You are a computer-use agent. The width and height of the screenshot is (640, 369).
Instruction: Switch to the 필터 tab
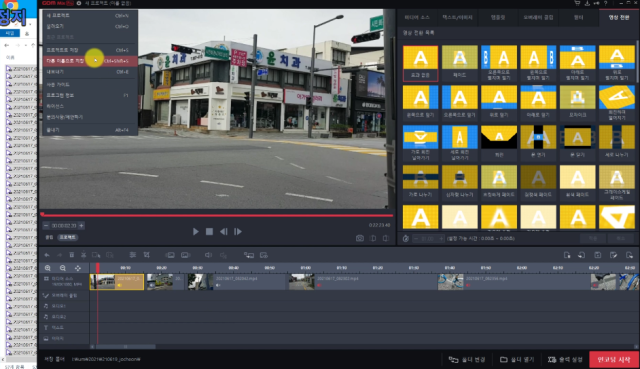pyautogui.click(x=578, y=18)
